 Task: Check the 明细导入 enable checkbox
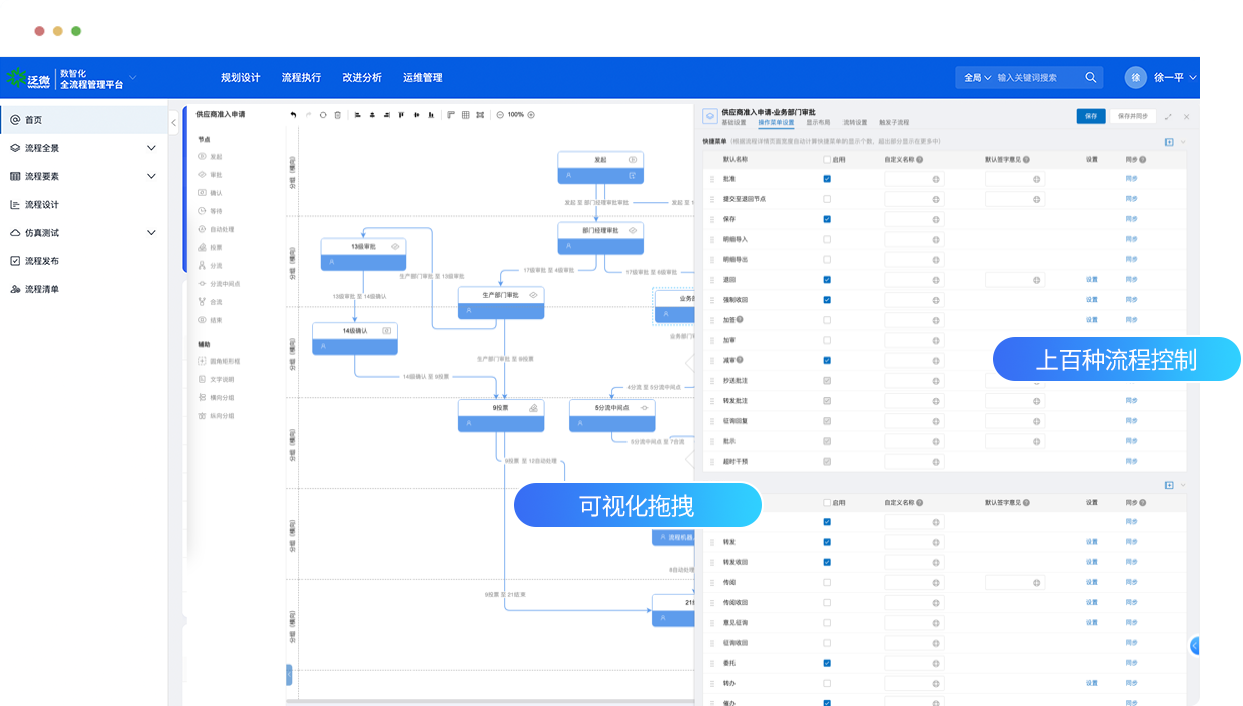pos(827,239)
